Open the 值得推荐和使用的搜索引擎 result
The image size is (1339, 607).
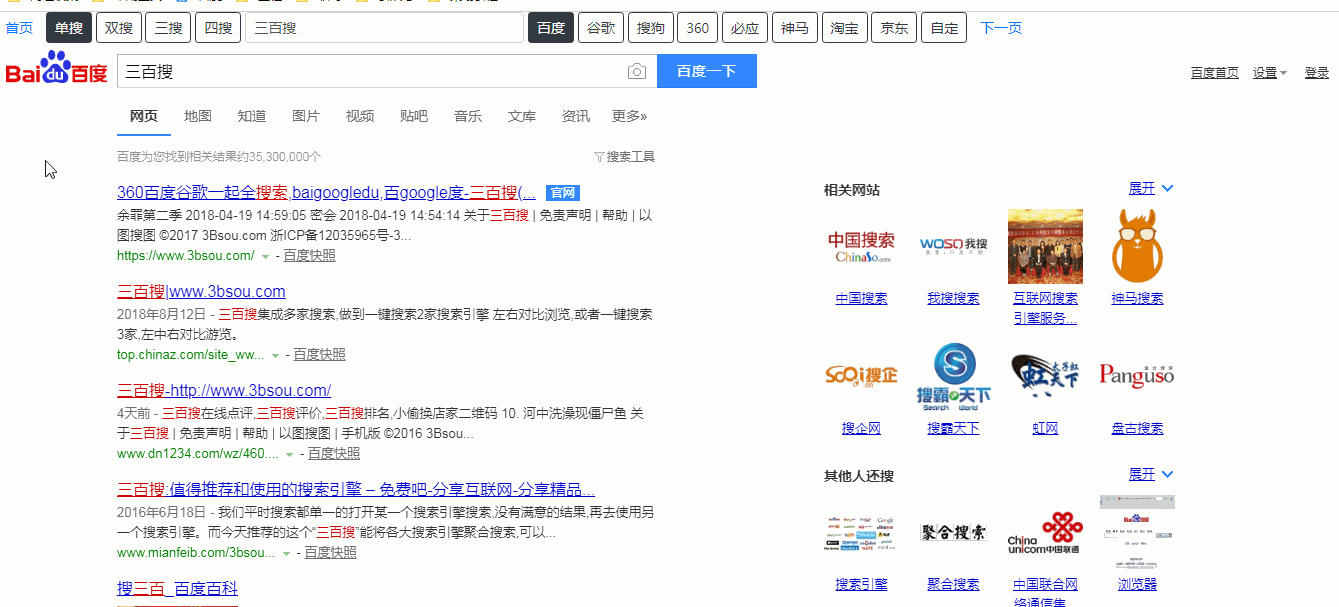[356, 490]
